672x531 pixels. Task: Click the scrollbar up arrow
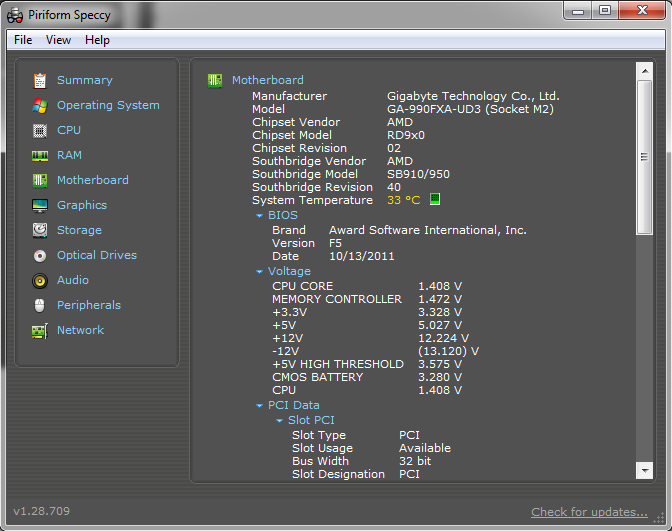point(645,71)
